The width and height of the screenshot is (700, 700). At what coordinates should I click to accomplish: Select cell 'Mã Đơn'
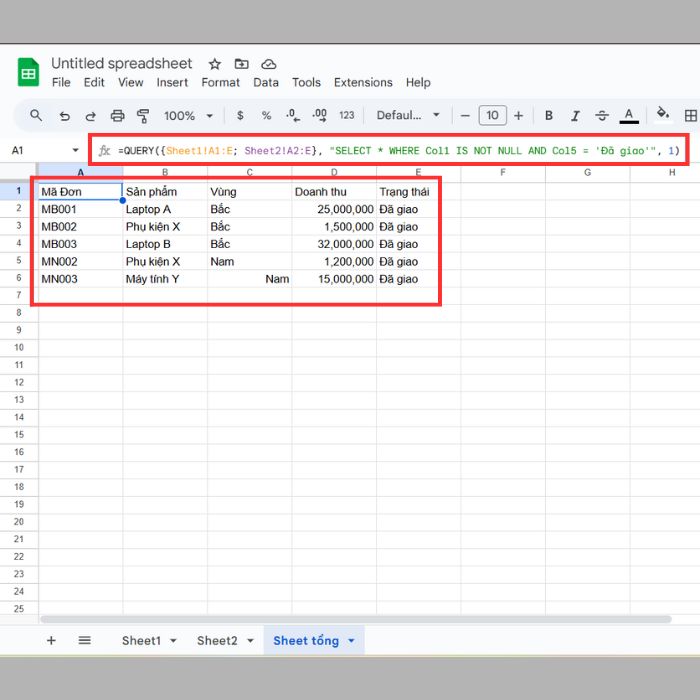(x=80, y=192)
